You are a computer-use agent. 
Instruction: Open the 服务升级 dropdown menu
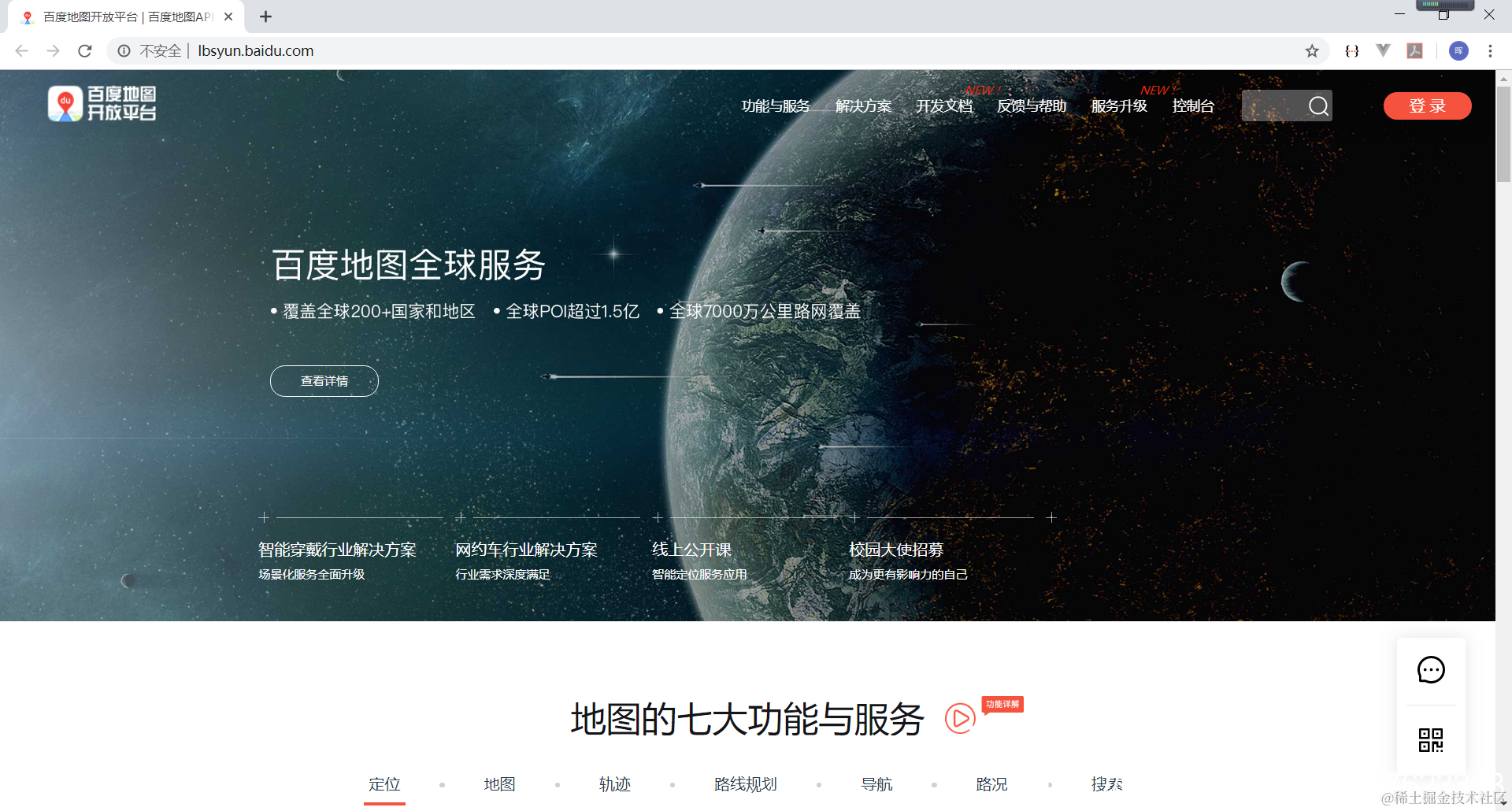tap(1119, 106)
